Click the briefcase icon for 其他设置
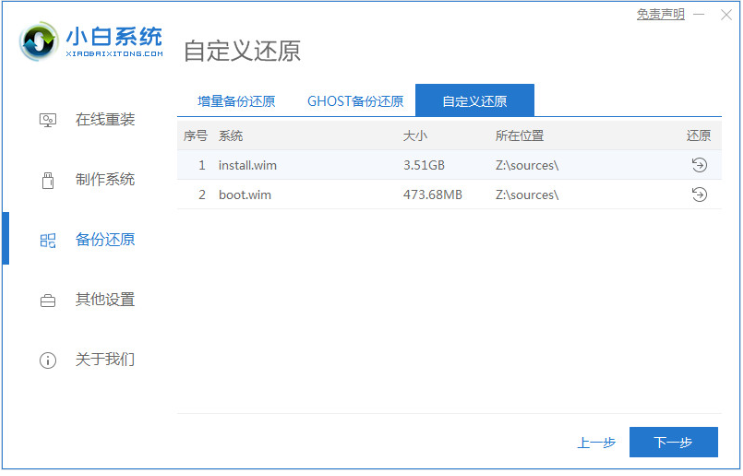Image resolution: width=743 pixels, height=476 pixels. pyautogui.click(x=47, y=300)
